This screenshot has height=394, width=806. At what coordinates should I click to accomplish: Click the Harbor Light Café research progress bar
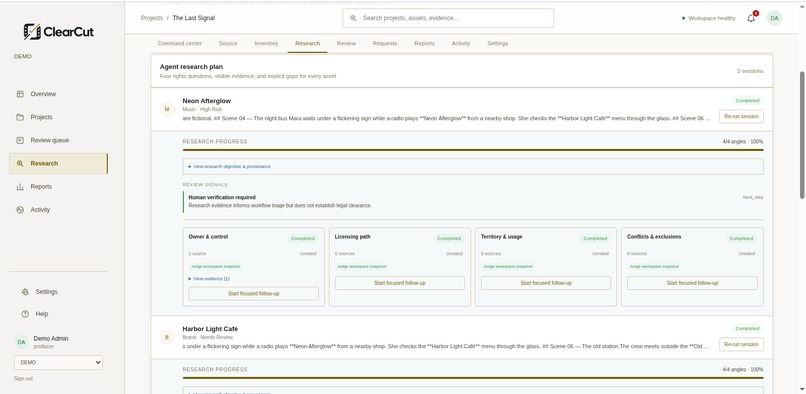tap(473, 378)
